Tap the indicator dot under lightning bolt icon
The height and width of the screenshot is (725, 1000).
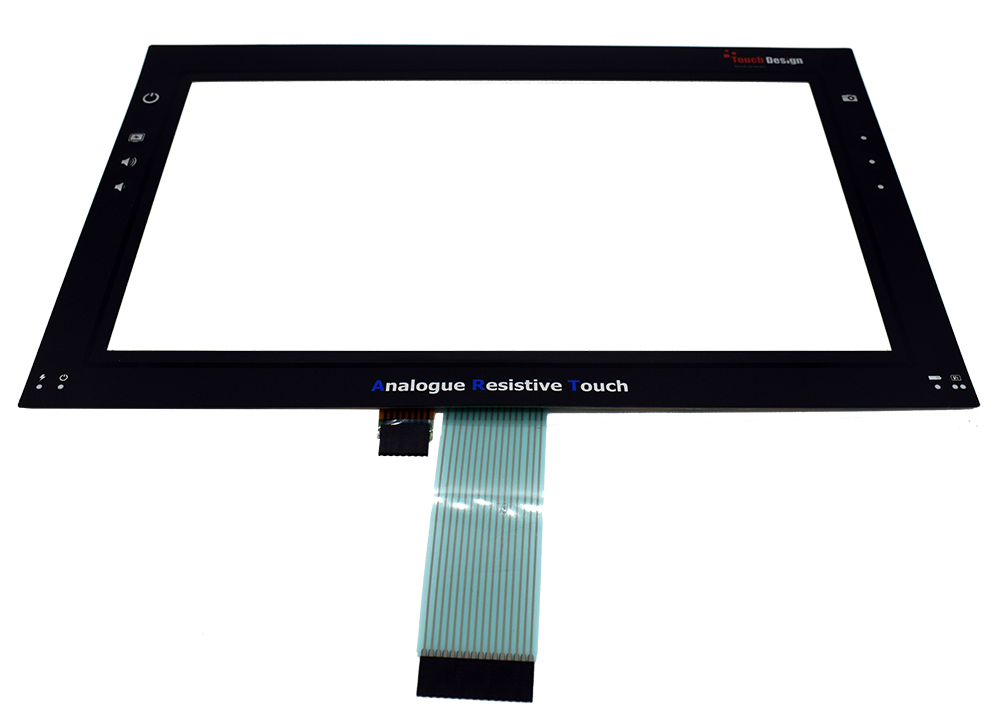[x=40, y=387]
